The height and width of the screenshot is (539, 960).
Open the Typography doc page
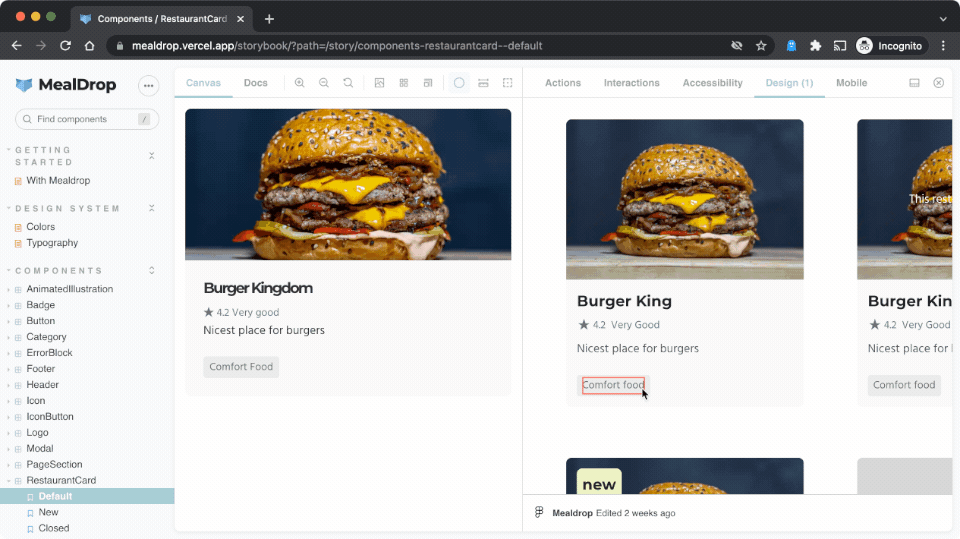tap(52, 243)
